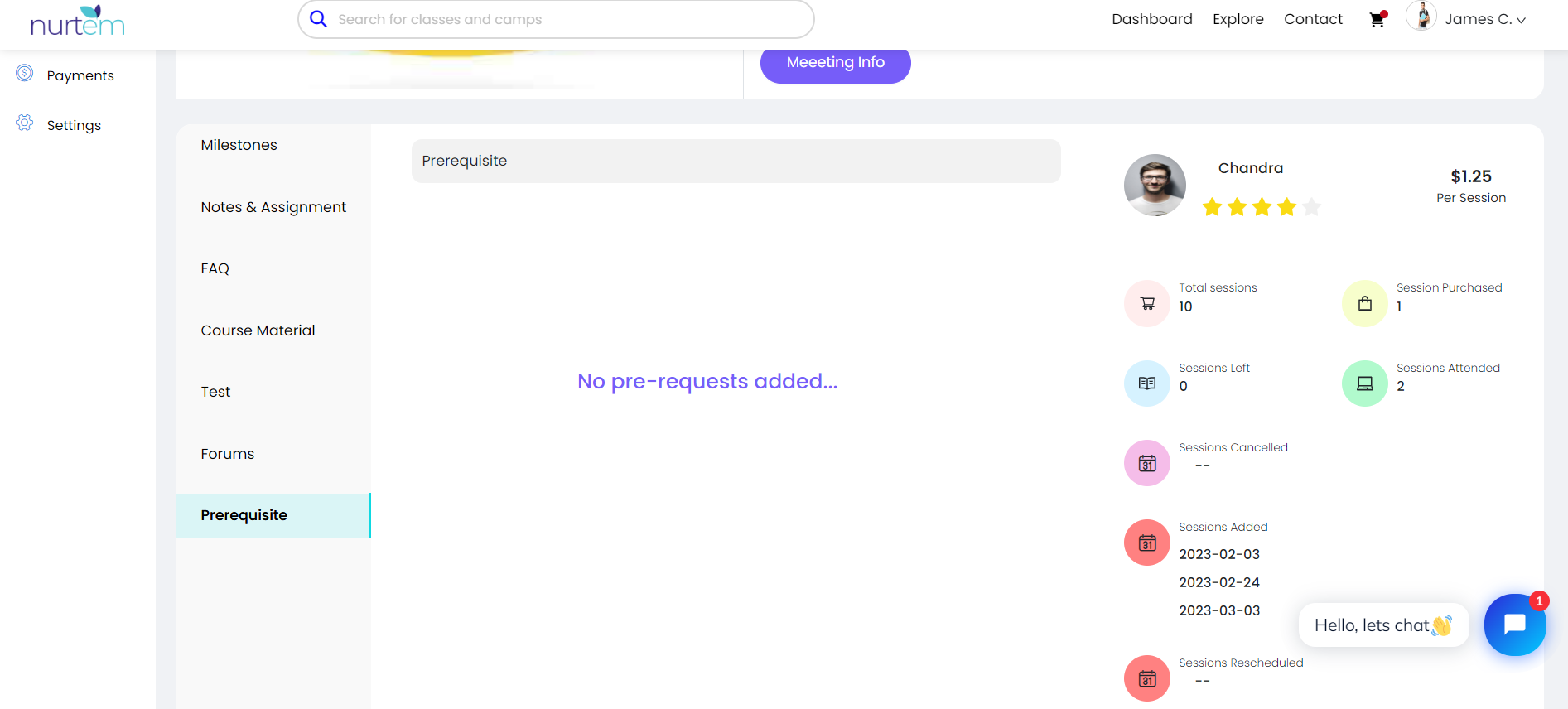The image size is (1568, 709).
Task: Open the Forums tab
Action: pyautogui.click(x=227, y=454)
